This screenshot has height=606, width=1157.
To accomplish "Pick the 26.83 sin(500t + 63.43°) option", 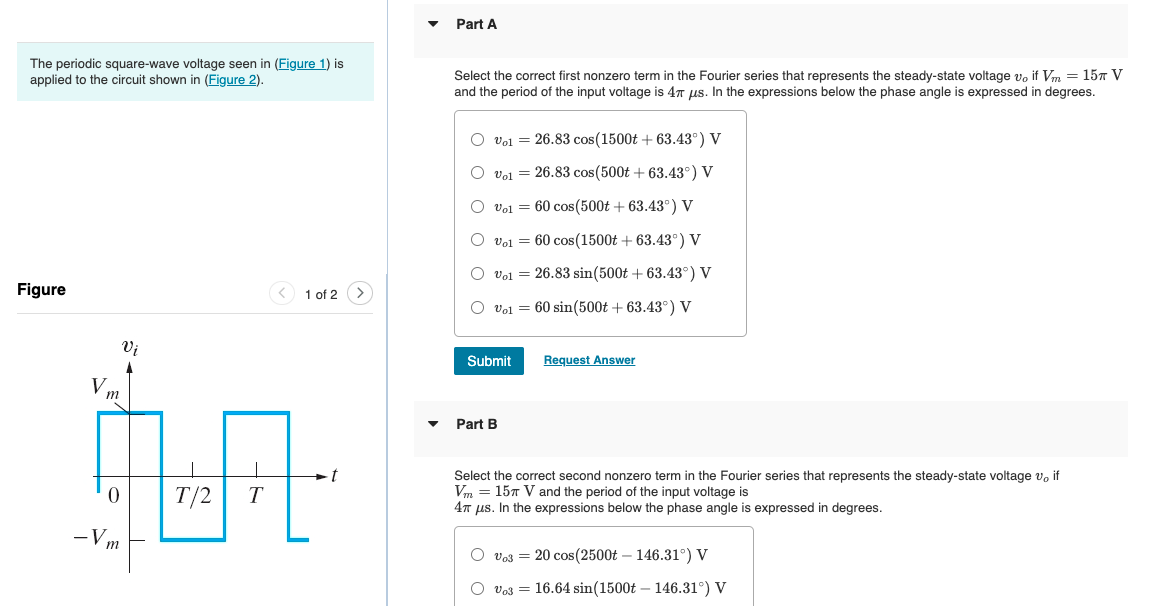I will (477, 273).
